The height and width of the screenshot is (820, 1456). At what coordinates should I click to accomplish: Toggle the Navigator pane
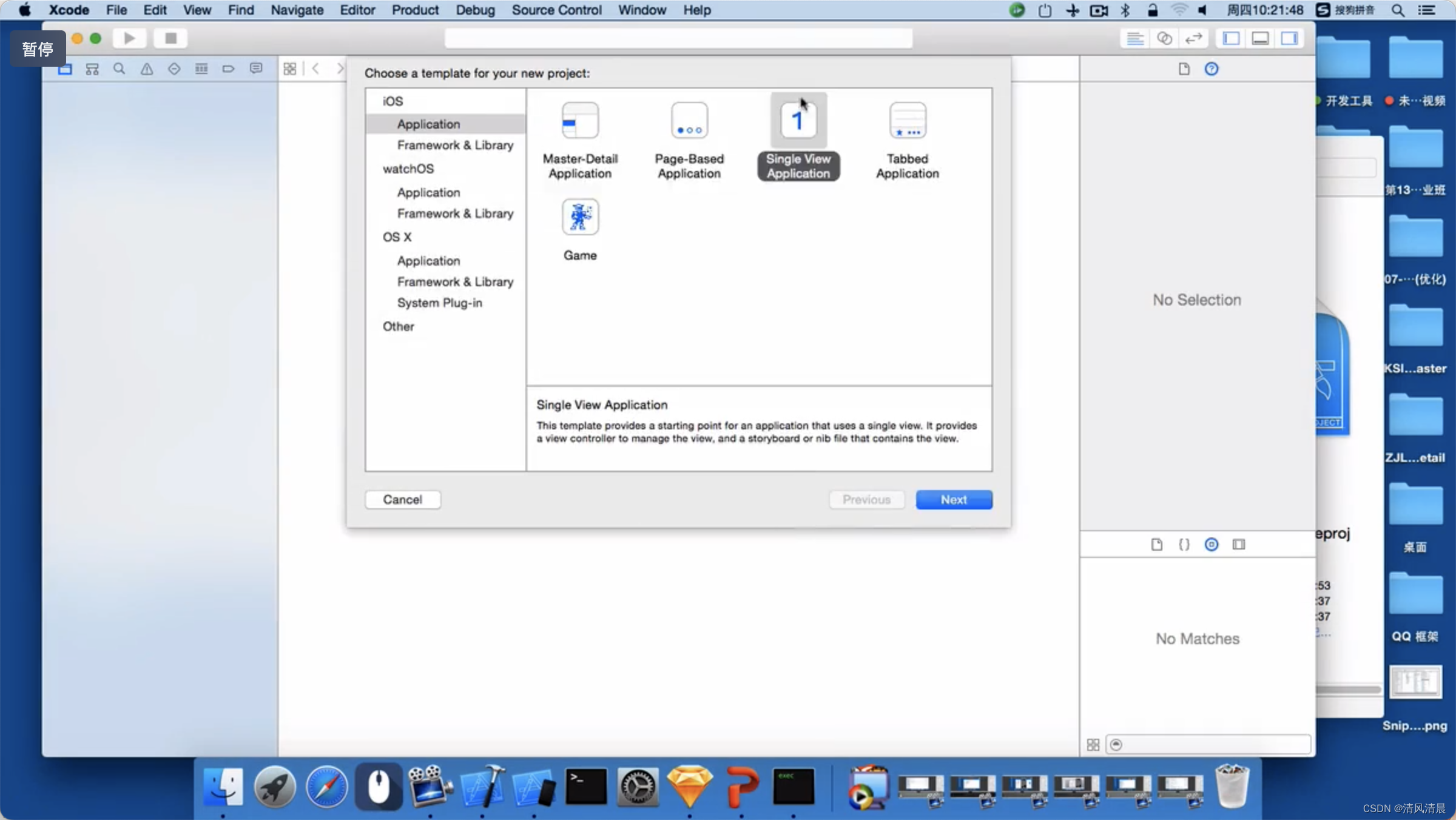coord(1231,38)
